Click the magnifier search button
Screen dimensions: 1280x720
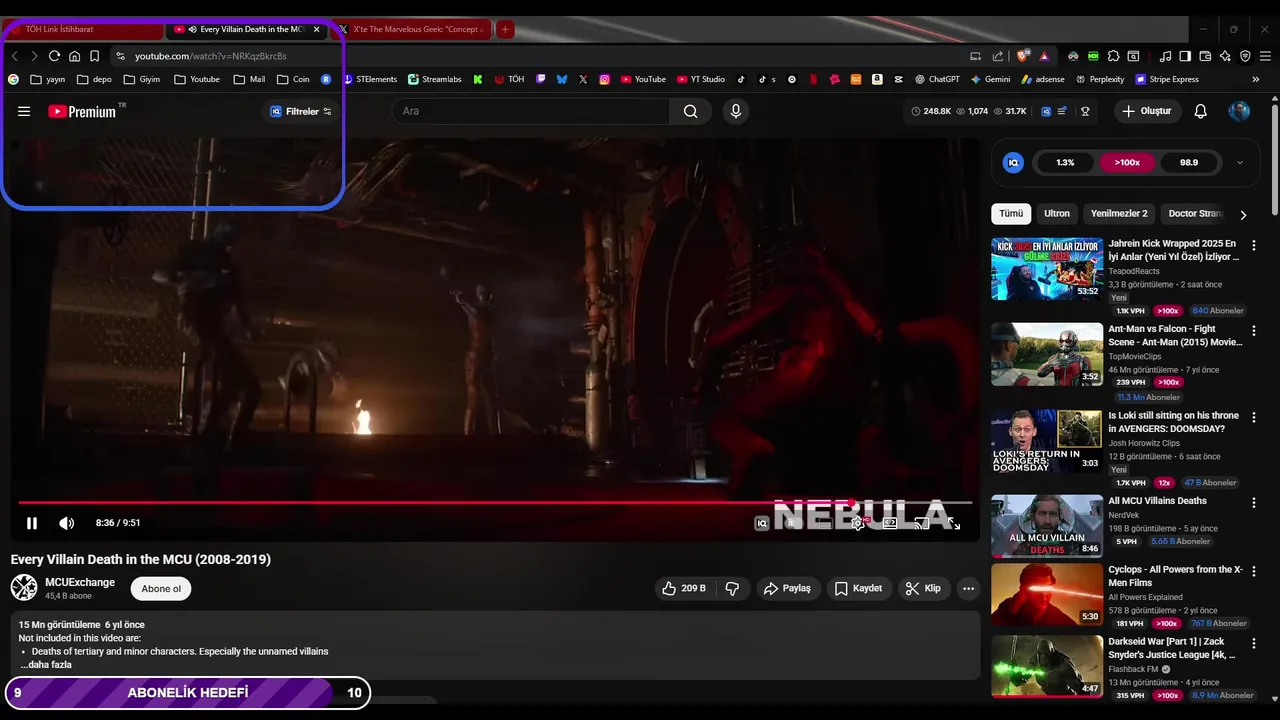pos(690,111)
